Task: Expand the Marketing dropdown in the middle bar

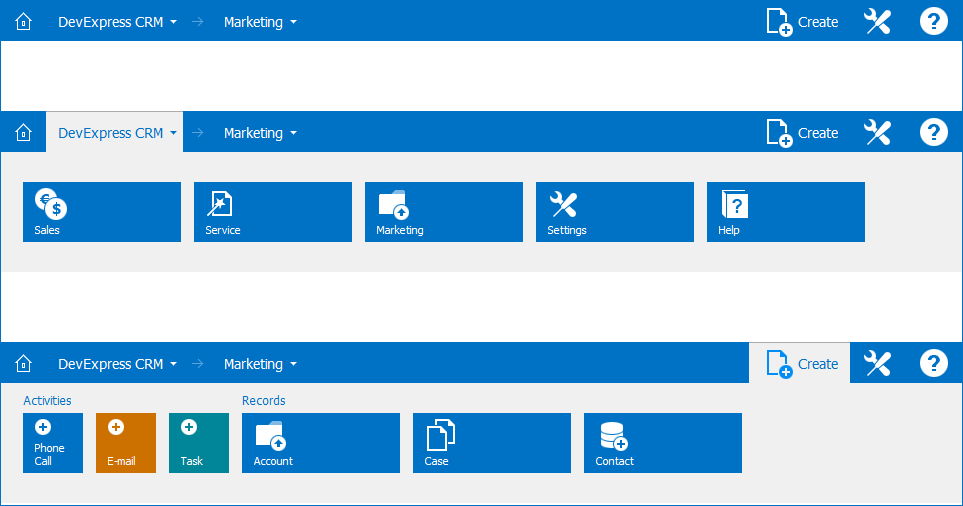Action: 260,133
